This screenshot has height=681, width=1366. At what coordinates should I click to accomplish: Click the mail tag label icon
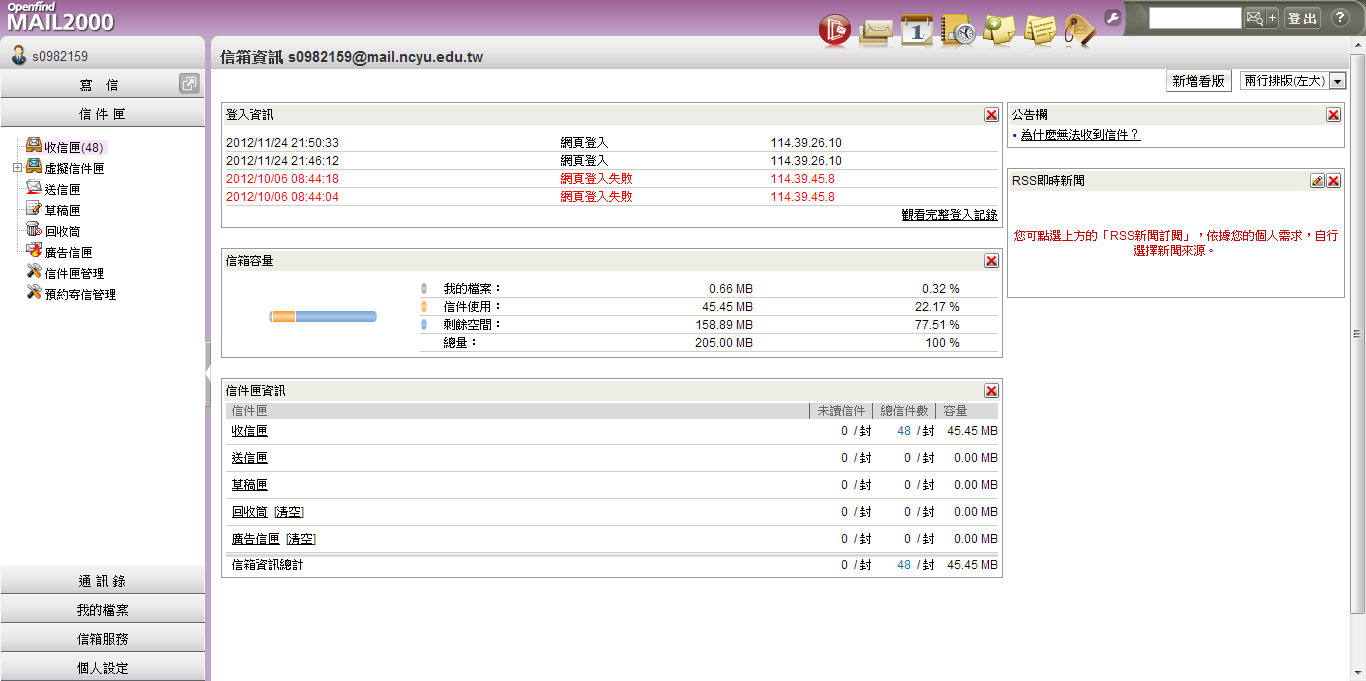coord(1080,30)
